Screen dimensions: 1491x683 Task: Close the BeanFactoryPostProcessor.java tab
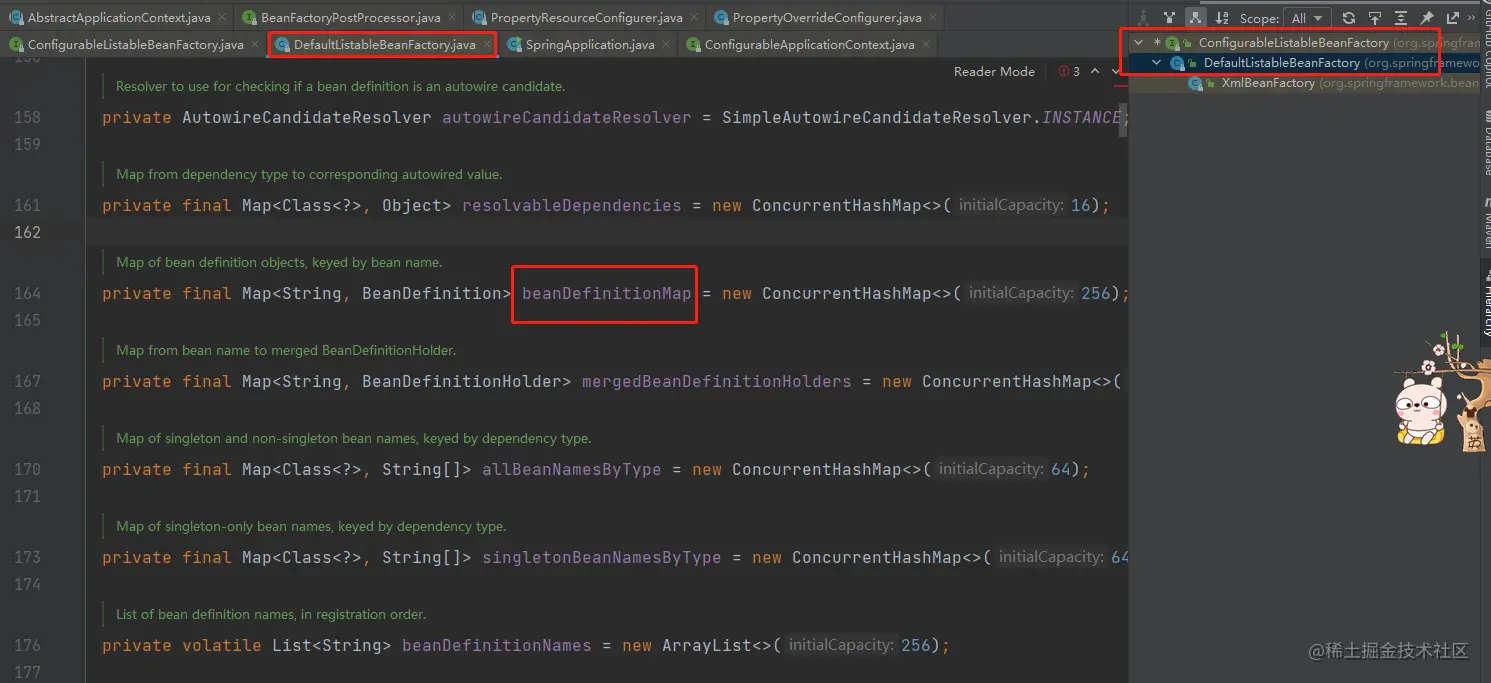coord(451,18)
